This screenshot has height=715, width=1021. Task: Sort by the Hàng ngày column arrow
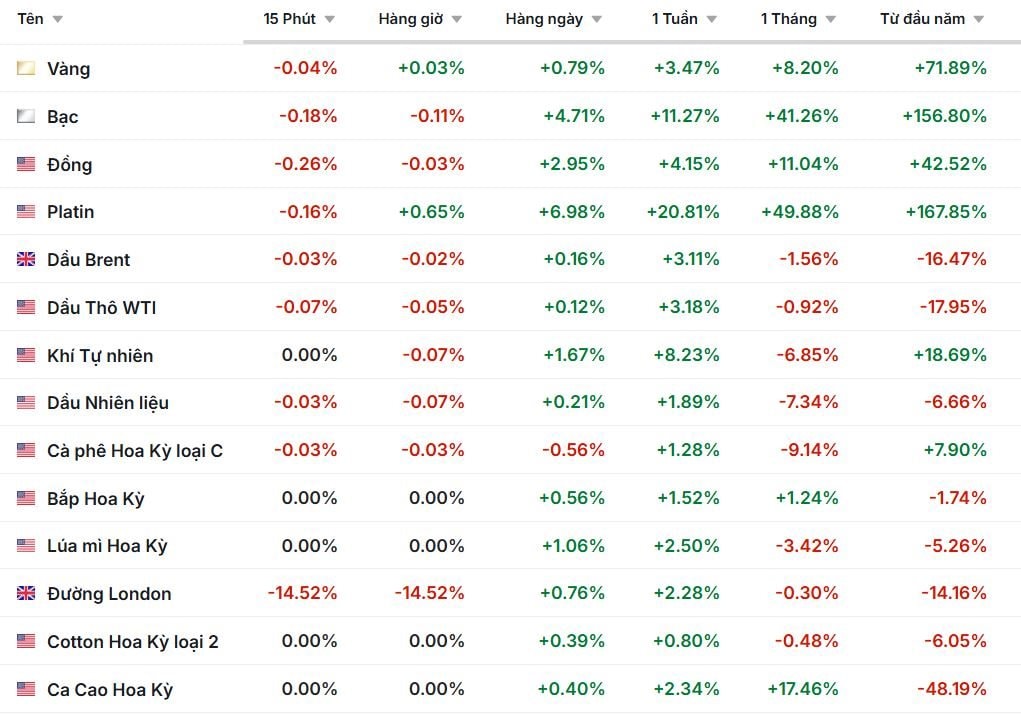coord(597,20)
